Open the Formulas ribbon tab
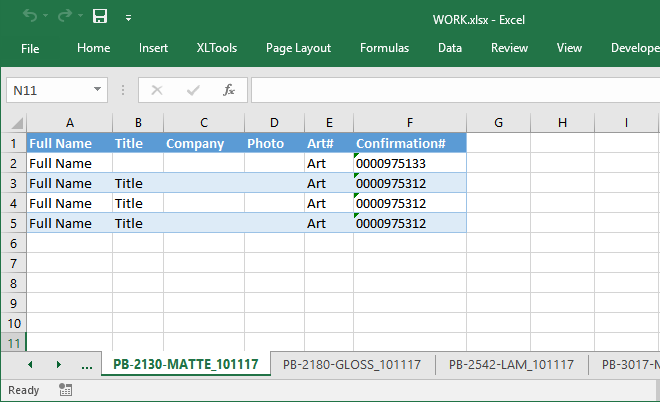 point(384,48)
